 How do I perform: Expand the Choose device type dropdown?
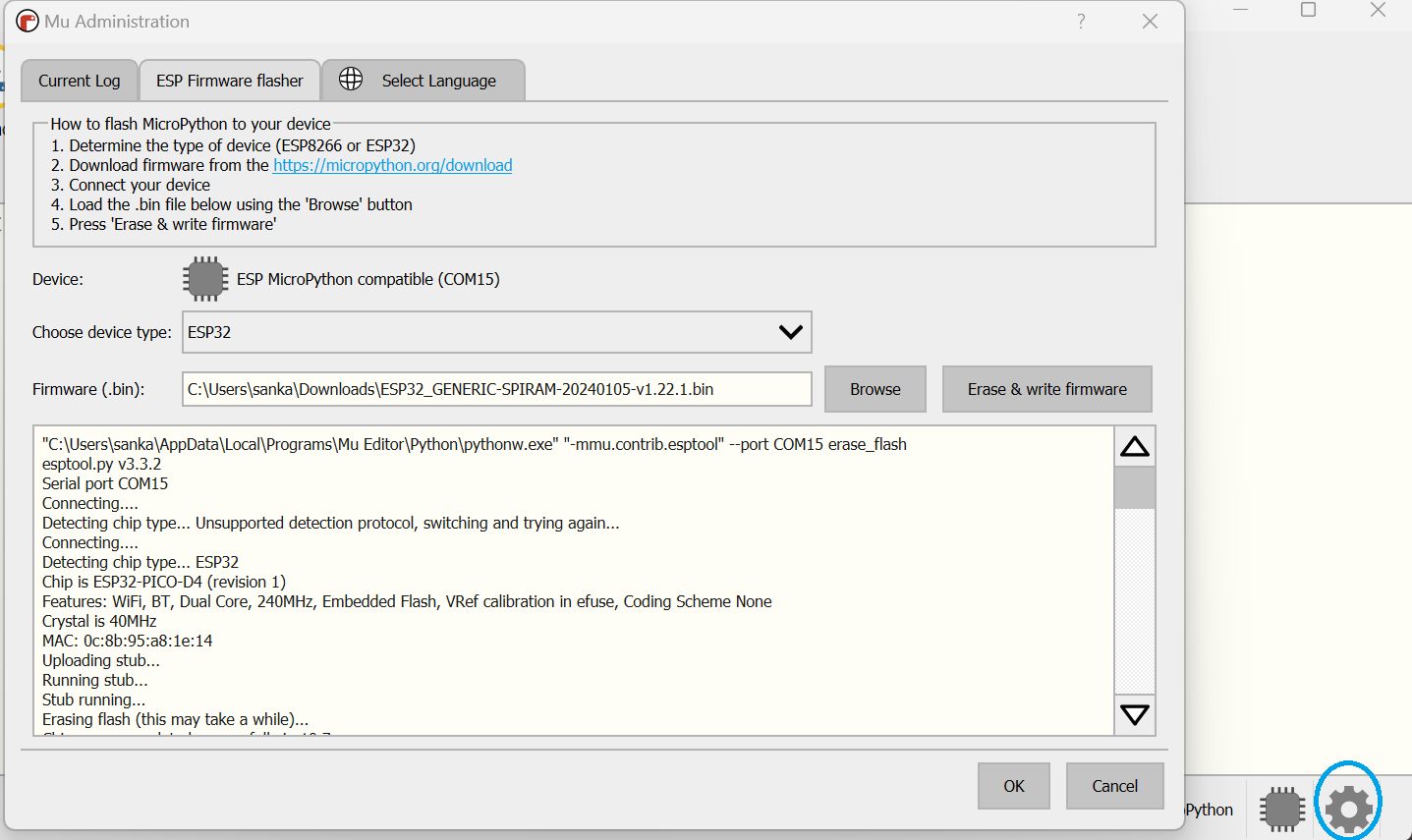point(497,332)
